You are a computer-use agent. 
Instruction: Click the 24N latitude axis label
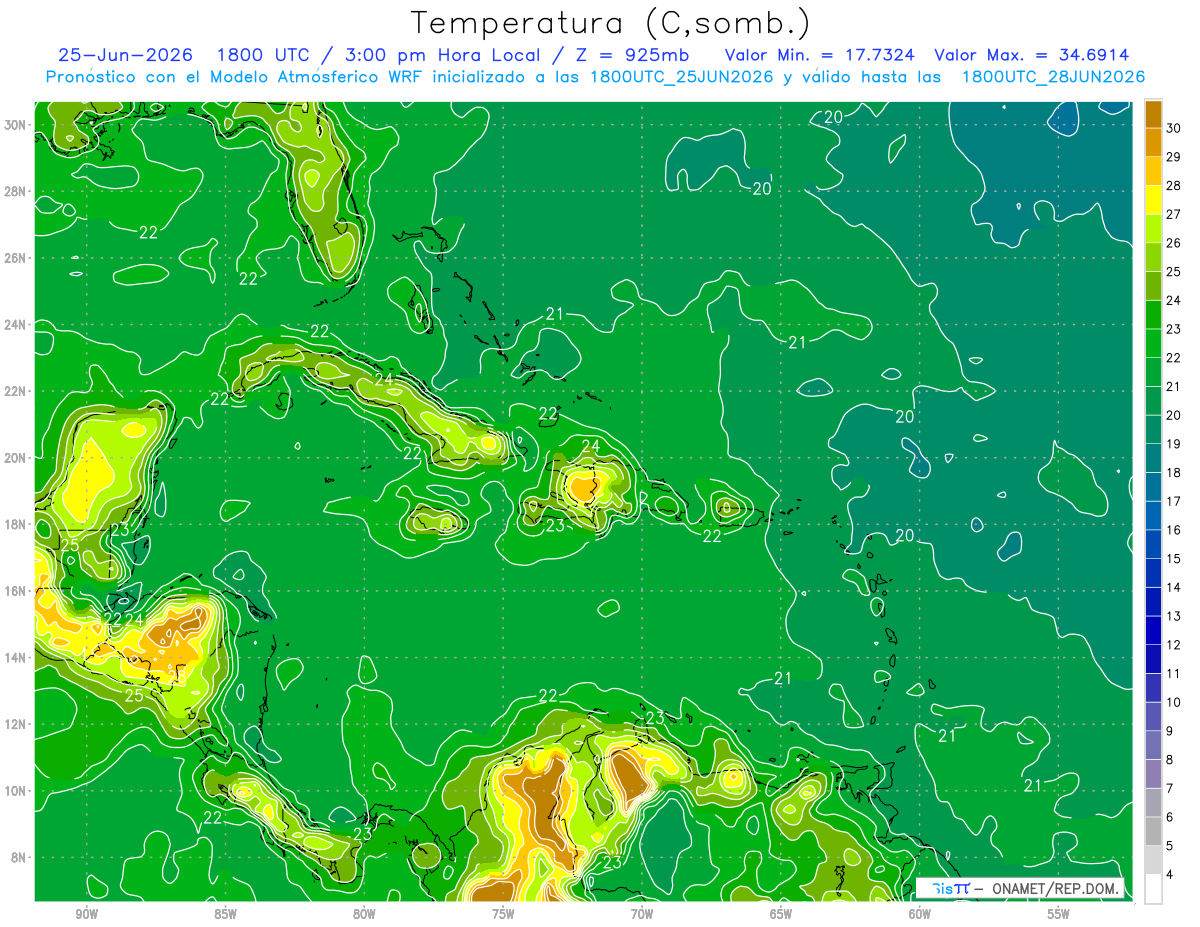click(17, 325)
